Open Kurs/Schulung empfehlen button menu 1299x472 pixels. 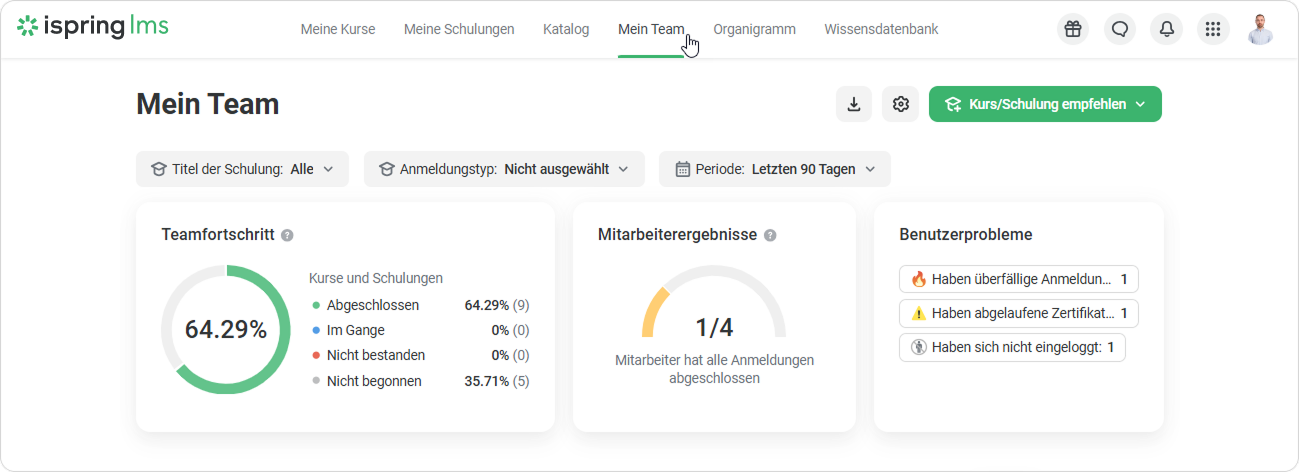(x=1045, y=104)
